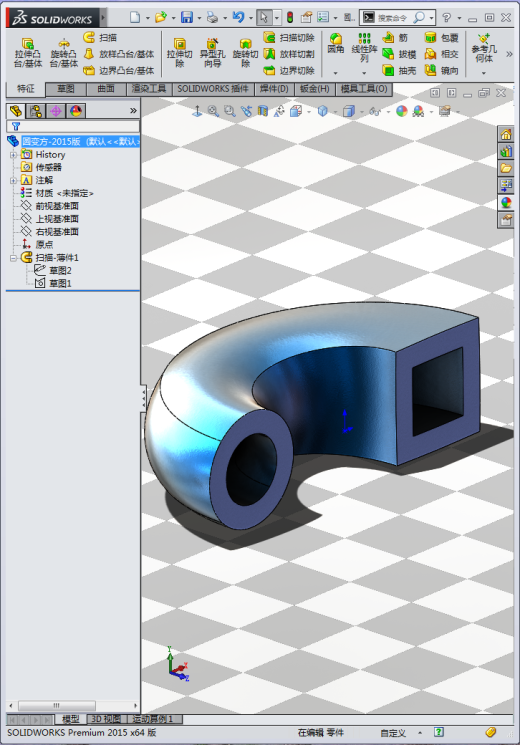The width and height of the screenshot is (520, 745).
Task: Toggle hide/show items glasses icon
Action: tap(375, 111)
